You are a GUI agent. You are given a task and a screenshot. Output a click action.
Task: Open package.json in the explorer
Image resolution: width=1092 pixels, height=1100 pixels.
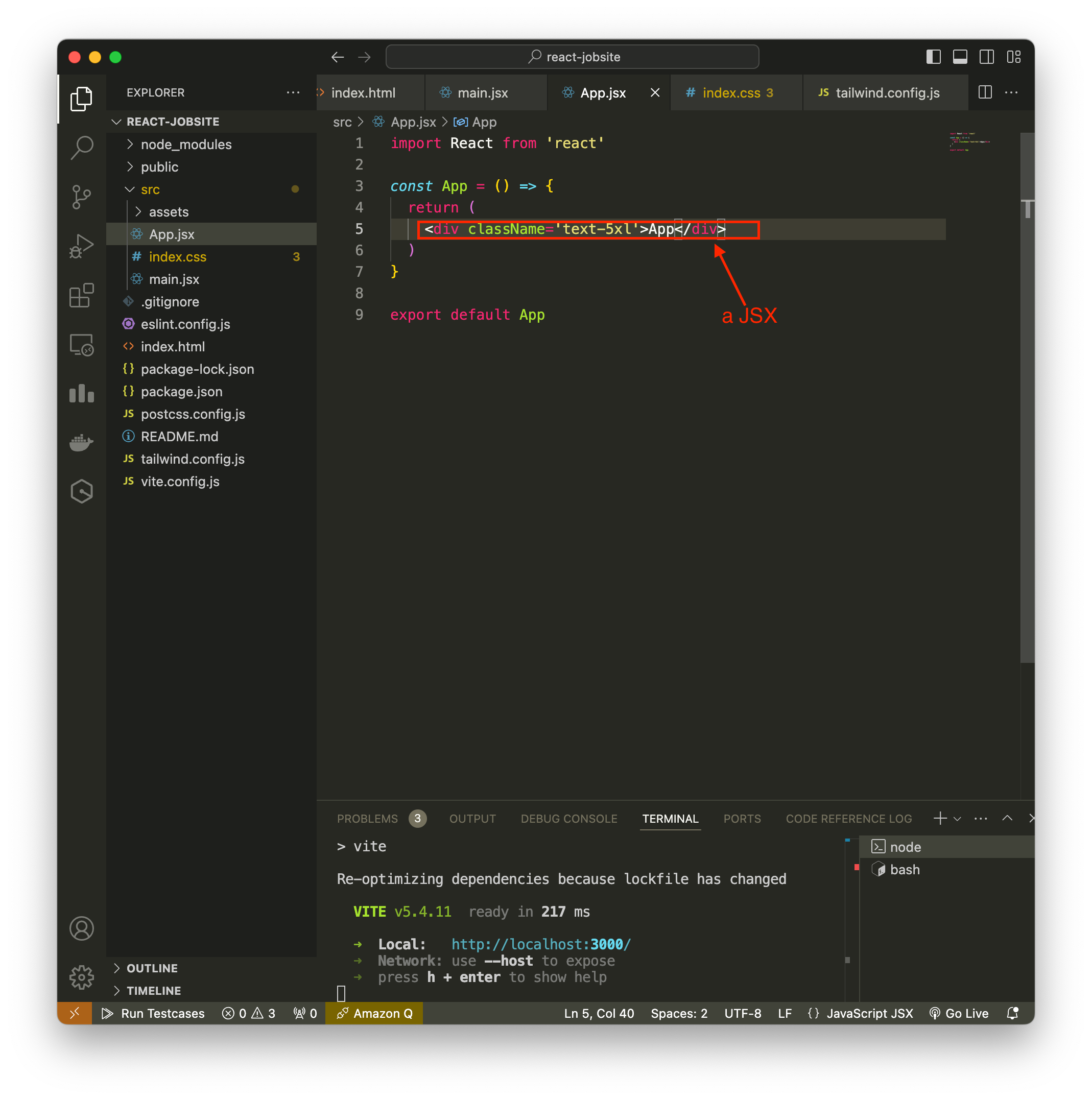pos(182,392)
